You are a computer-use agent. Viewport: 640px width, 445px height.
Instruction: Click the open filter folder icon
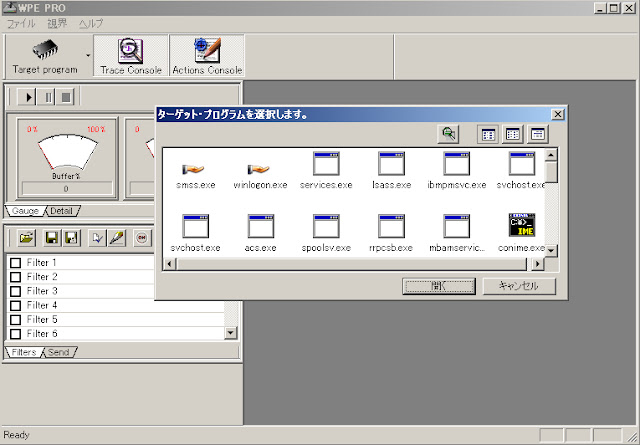(27, 238)
